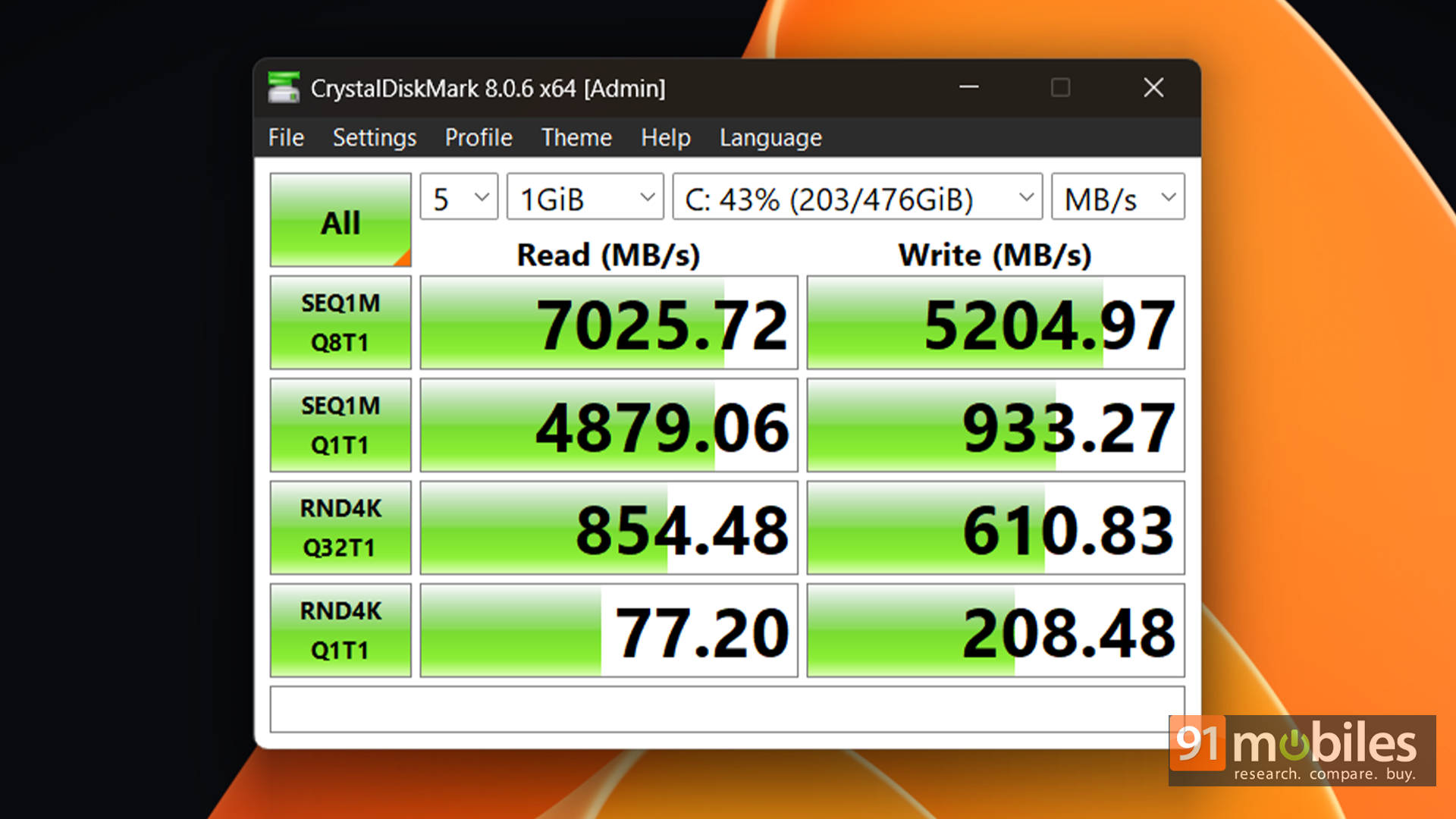Click the empty comment field at bottom
Screen dimensions: 1456x819
pos(727,709)
